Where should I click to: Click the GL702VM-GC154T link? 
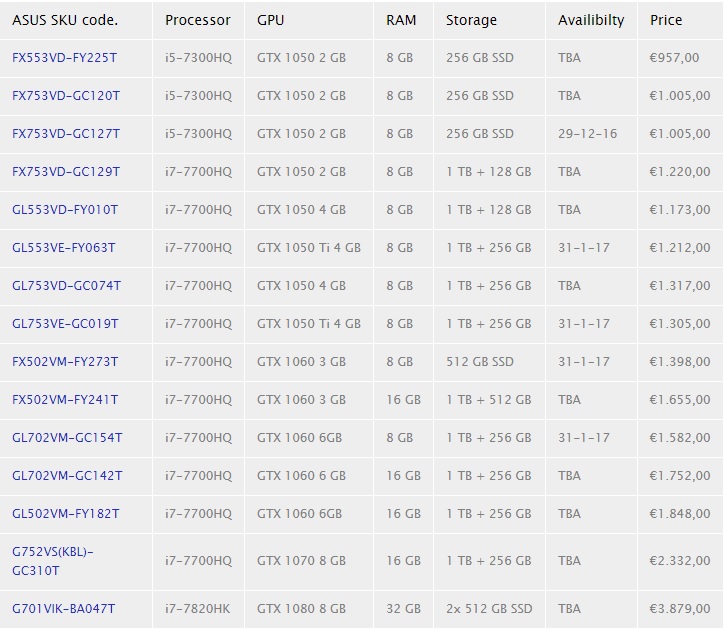pyautogui.click(x=67, y=438)
